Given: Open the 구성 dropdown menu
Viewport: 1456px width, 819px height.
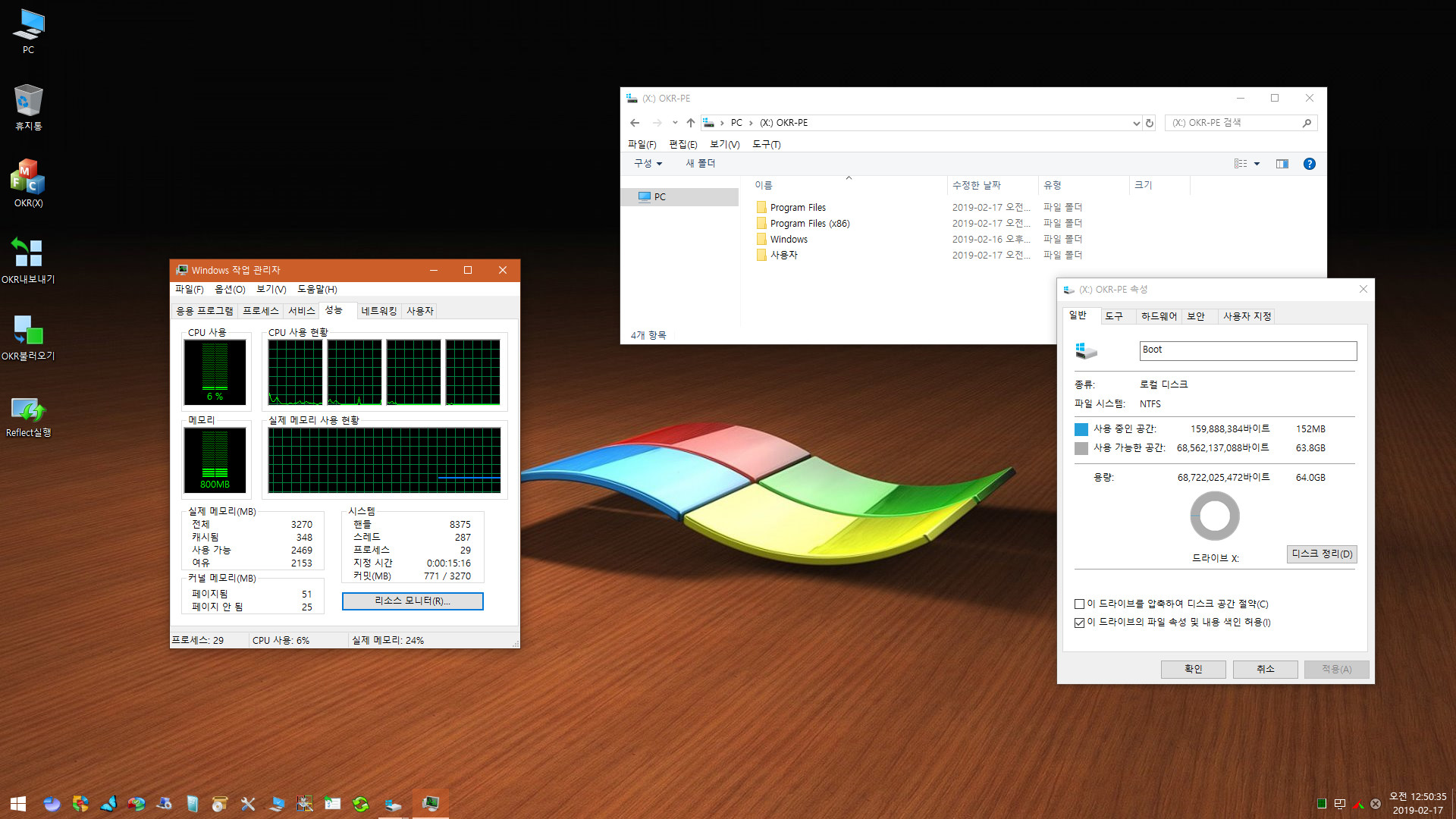Looking at the screenshot, I should click(648, 164).
